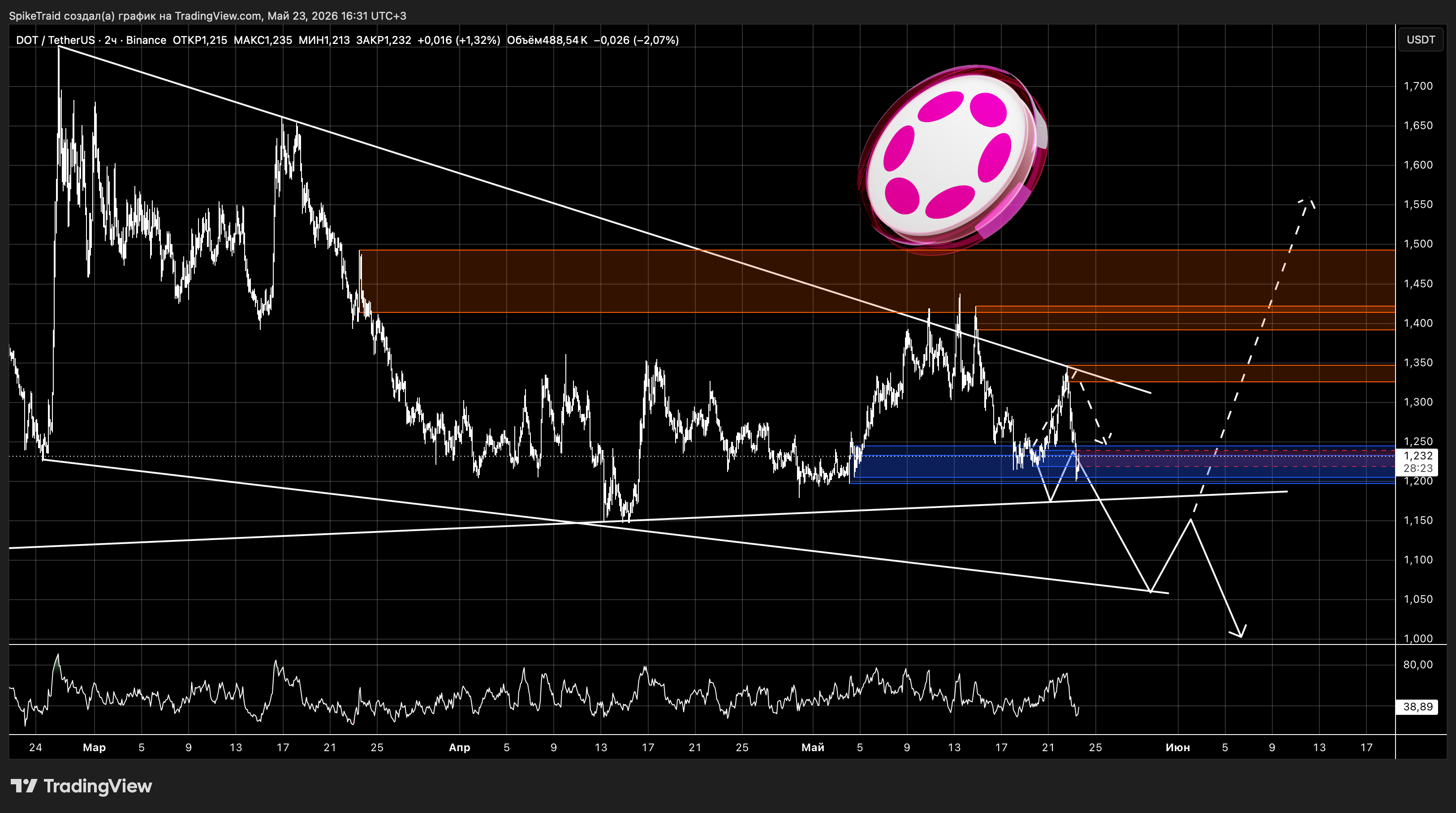Click the +0,016 (+1,32%) change value

[459, 40]
